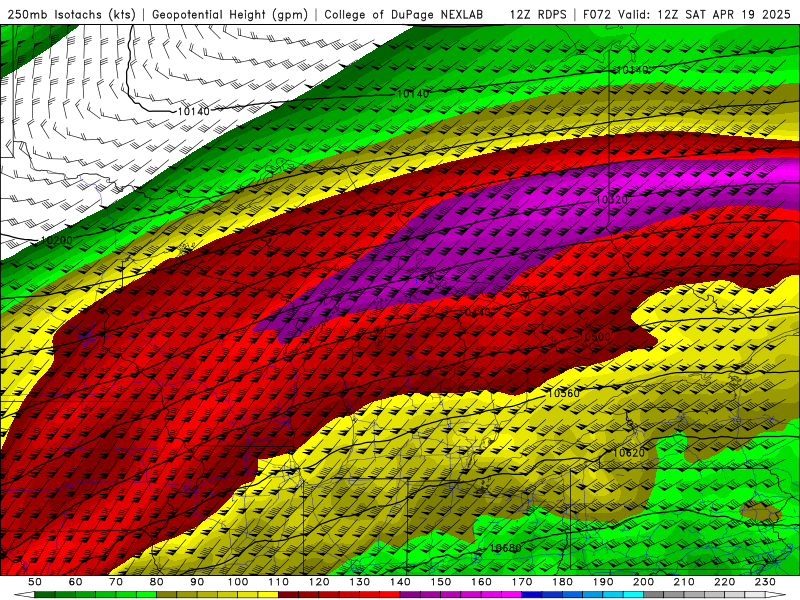Click the 70 kts color scale label

pos(116,582)
